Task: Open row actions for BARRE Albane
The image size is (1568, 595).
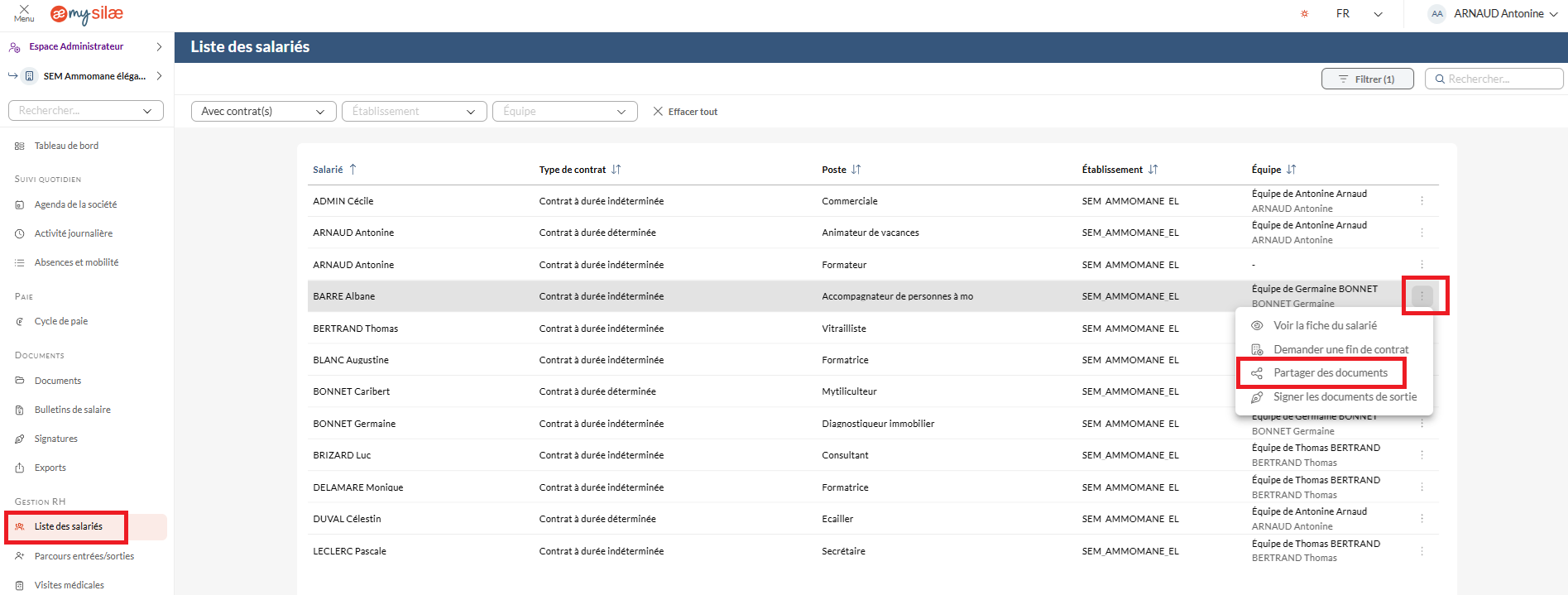Action: (1422, 296)
